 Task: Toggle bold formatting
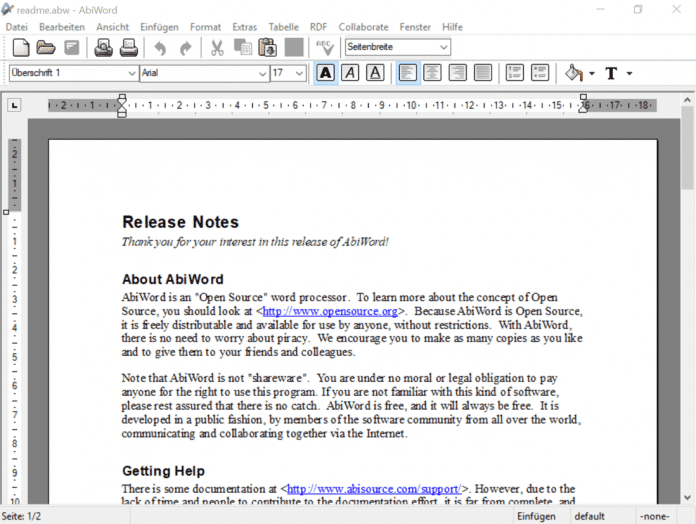click(325, 73)
